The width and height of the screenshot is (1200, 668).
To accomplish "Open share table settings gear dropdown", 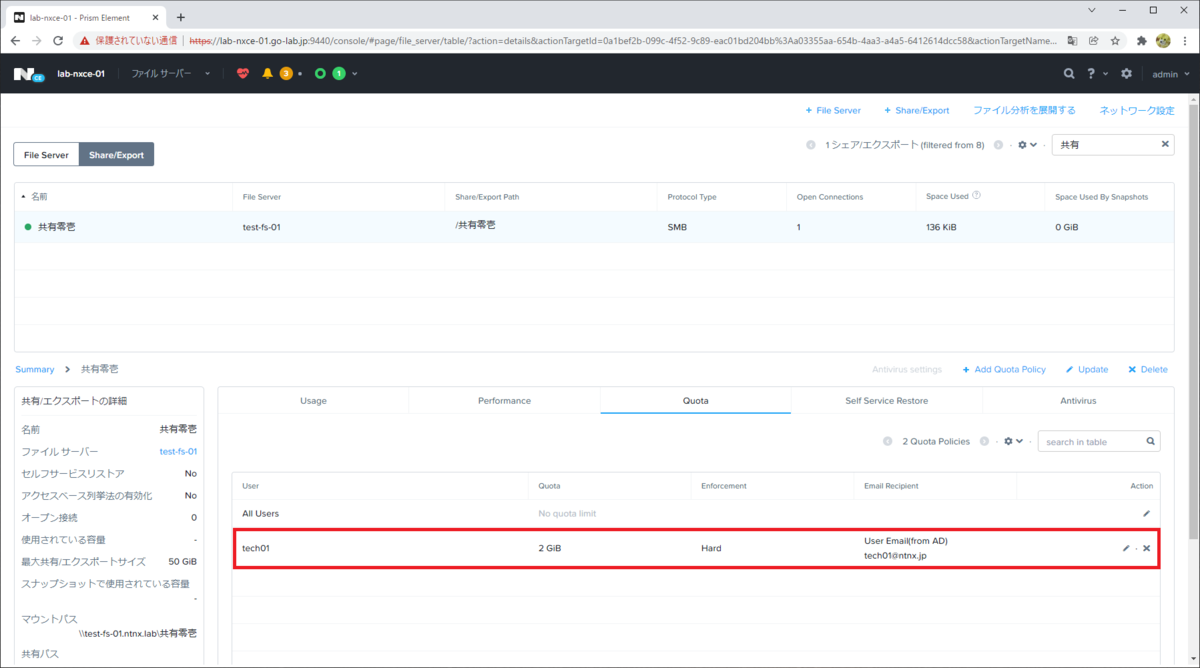I will [1027, 145].
